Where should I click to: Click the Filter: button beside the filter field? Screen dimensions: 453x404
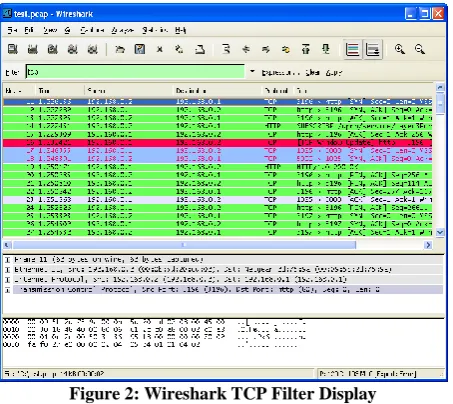click(x=13, y=72)
